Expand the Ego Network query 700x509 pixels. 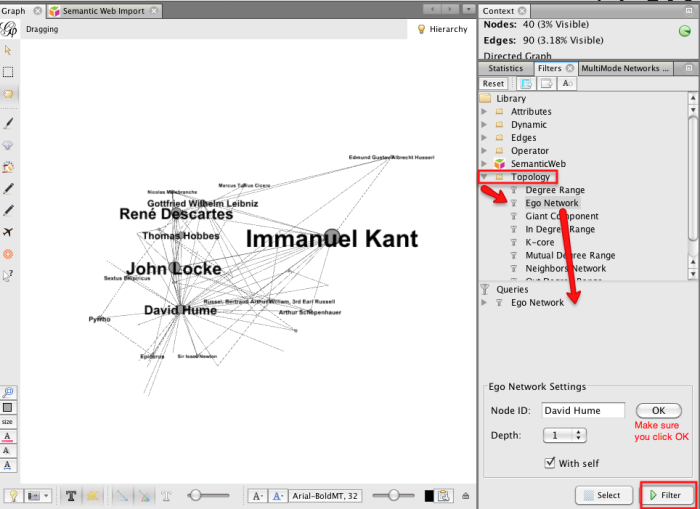click(485, 302)
